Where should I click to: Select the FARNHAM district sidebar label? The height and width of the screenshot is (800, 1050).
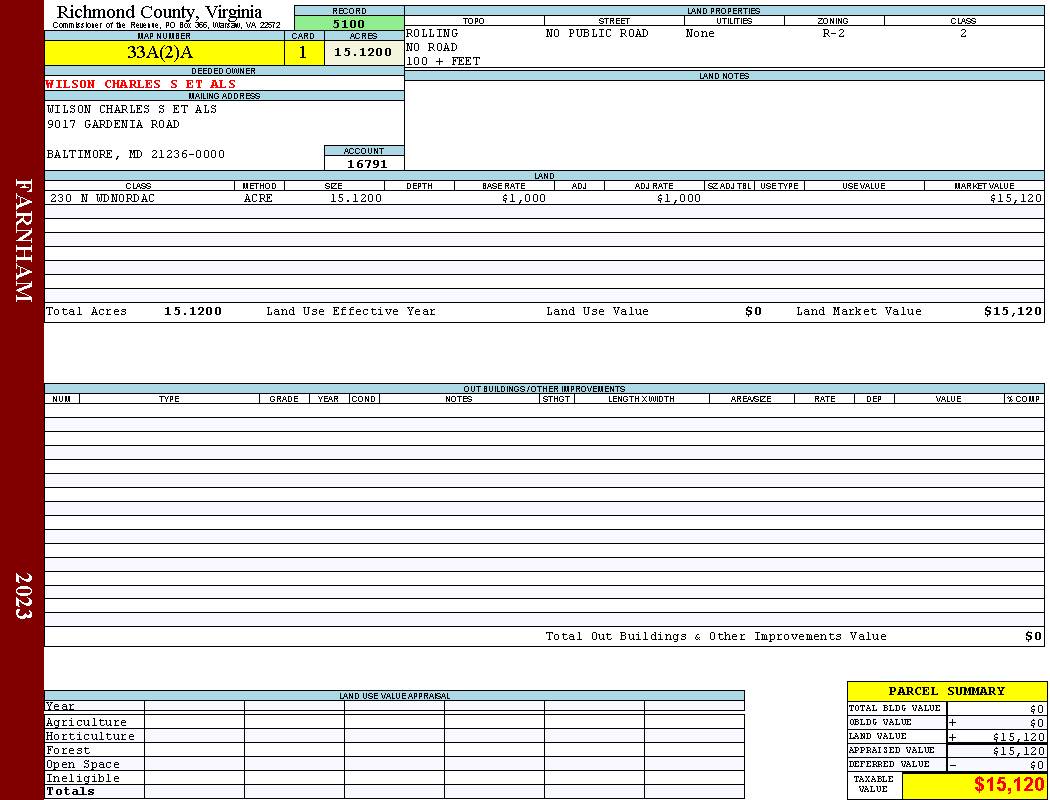pos(22,240)
